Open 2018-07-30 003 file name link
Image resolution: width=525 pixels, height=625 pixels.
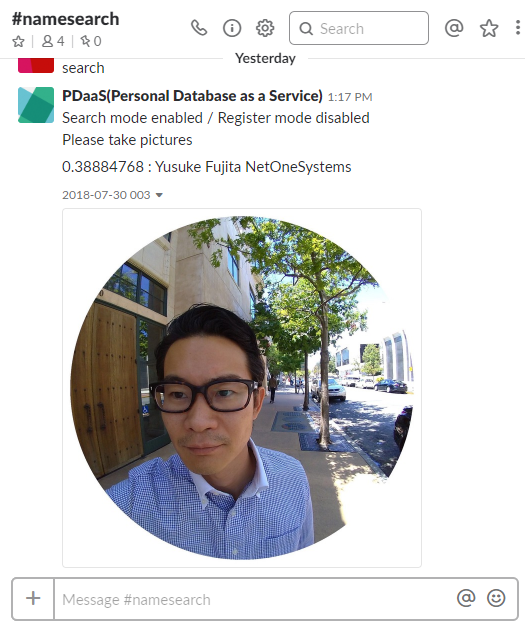coord(106,195)
